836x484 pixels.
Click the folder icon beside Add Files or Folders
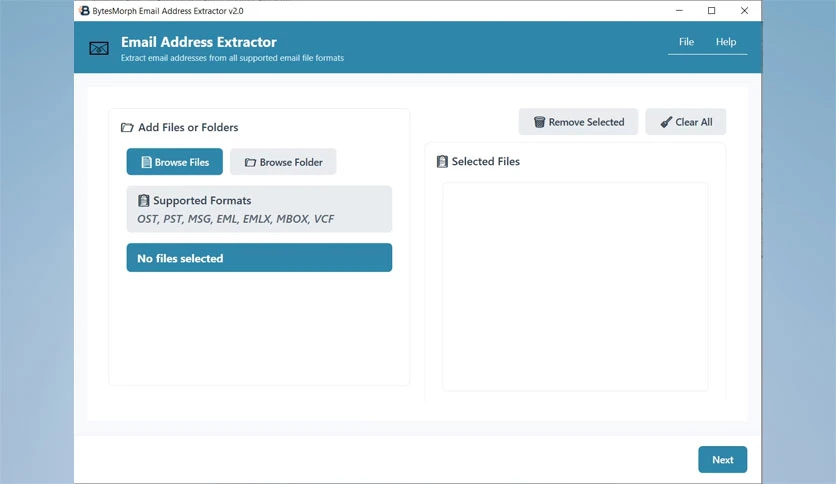pos(127,127)
